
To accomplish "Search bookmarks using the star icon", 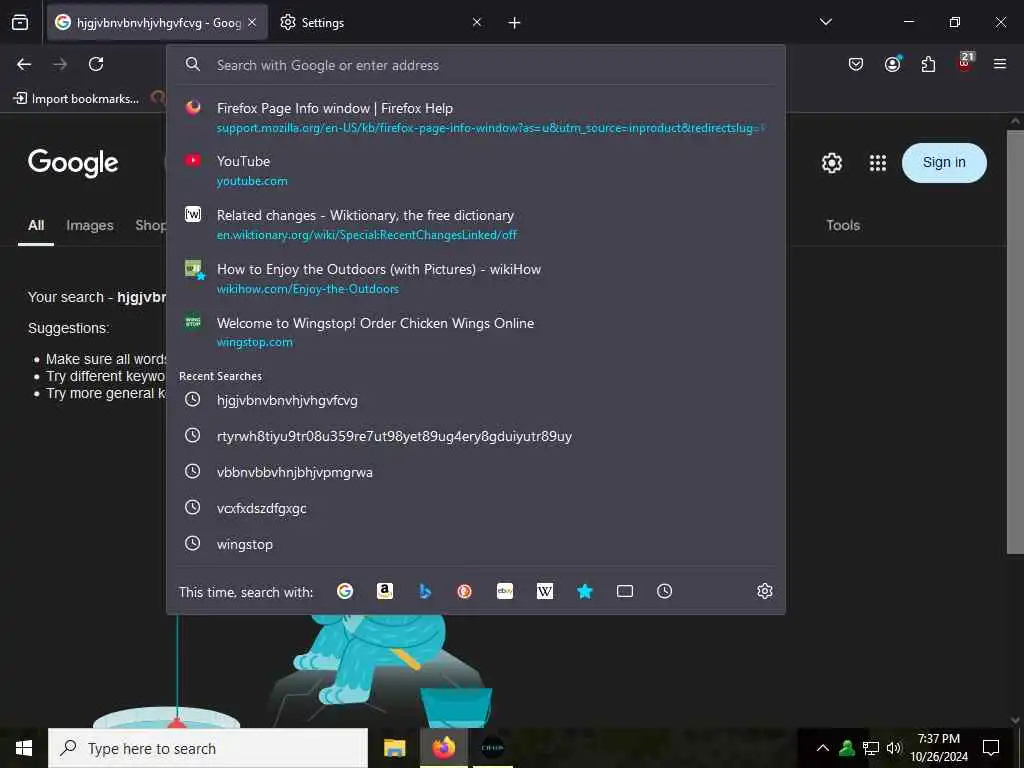I will click(584, 591).
